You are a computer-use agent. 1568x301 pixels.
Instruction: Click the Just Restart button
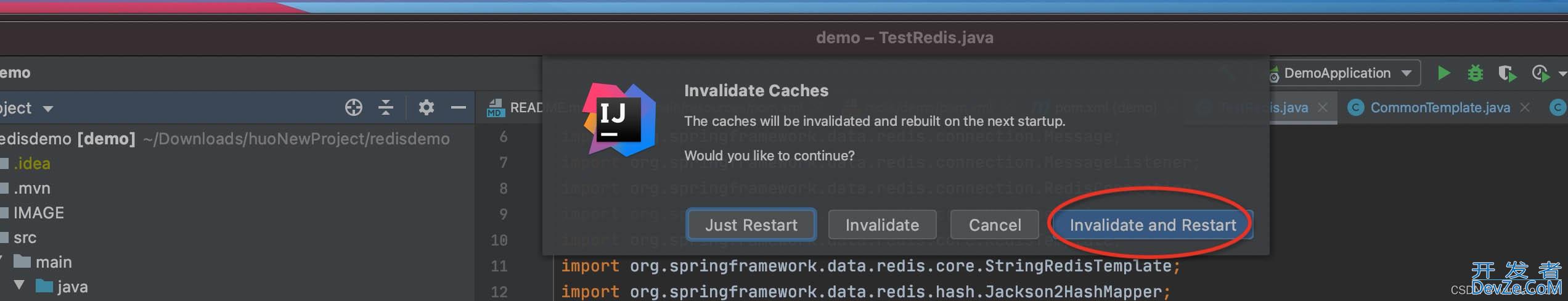point(751,225)
